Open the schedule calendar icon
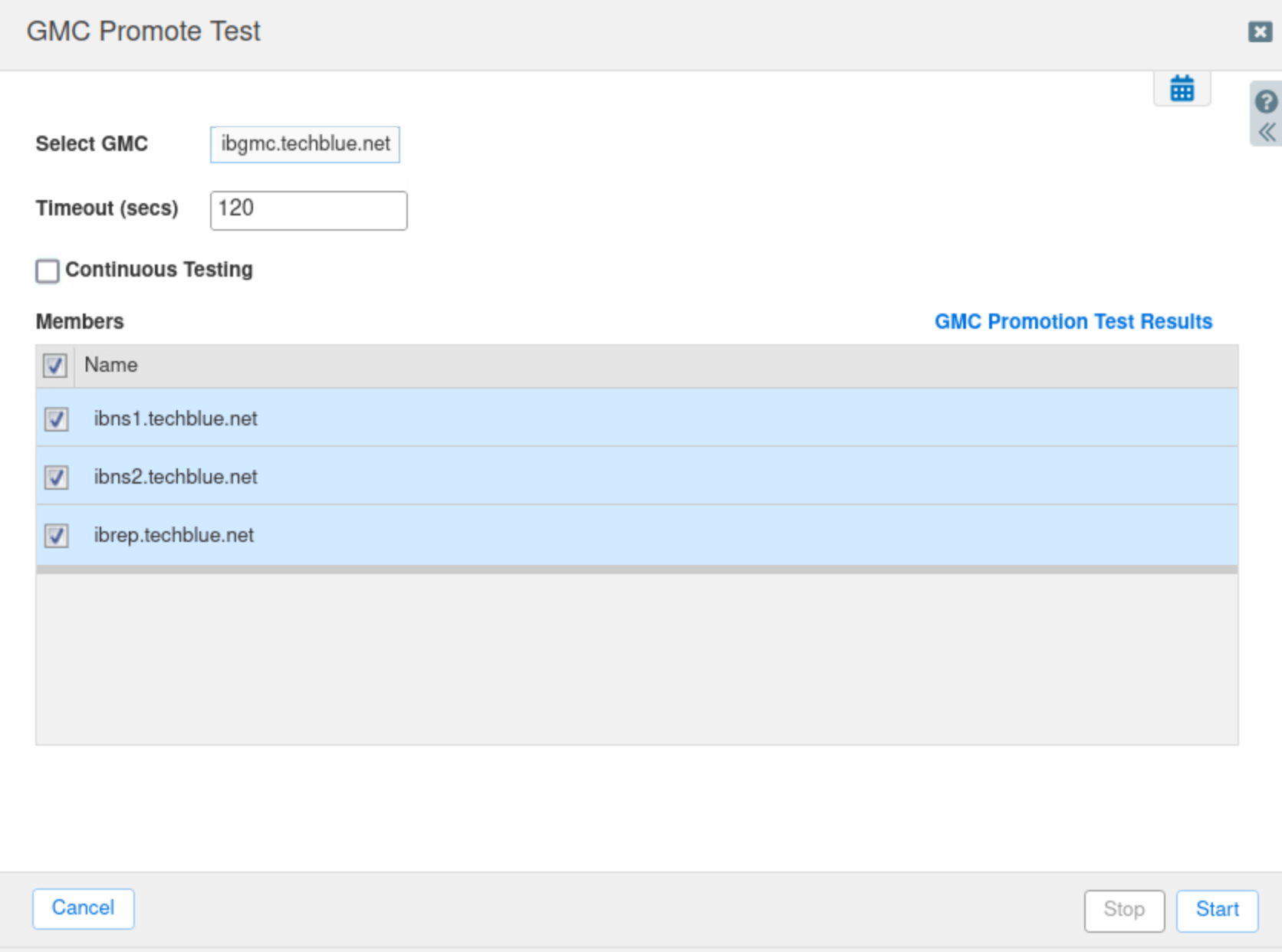The height and width of the screenshot is (952, 1282). pyautogui.click(x=1182, y=89)
